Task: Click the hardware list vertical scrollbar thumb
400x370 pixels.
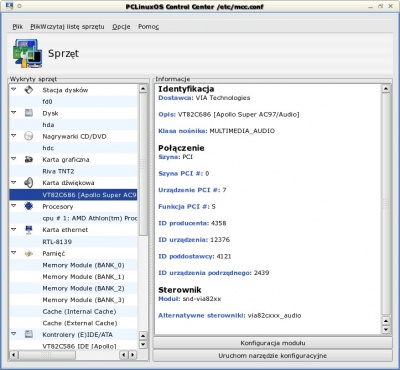Action: tap(143, 163)
